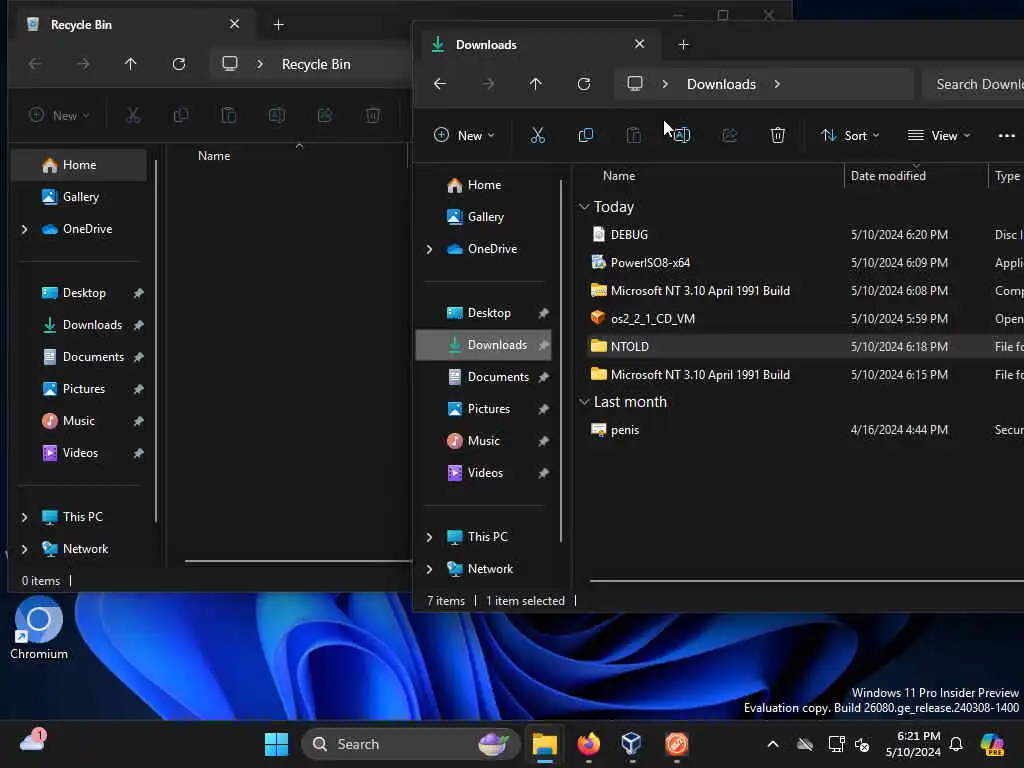The height and width of the screenshot is (768, 1024).
Task: Expand OneDrive in Downloads sidebar
Action: point(429,249)
